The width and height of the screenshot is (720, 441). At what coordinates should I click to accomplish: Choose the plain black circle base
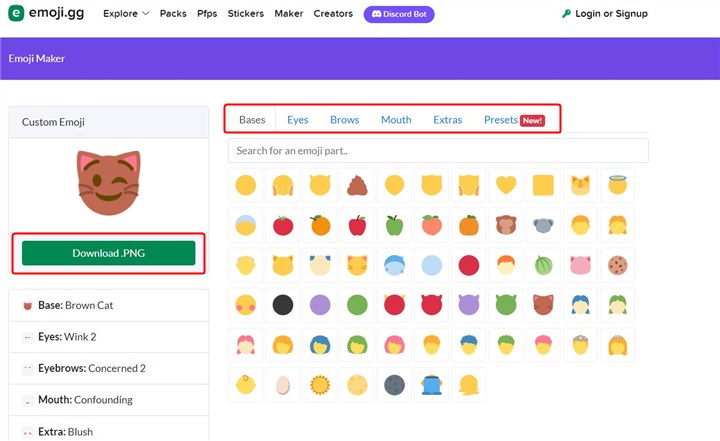[282, 304]
